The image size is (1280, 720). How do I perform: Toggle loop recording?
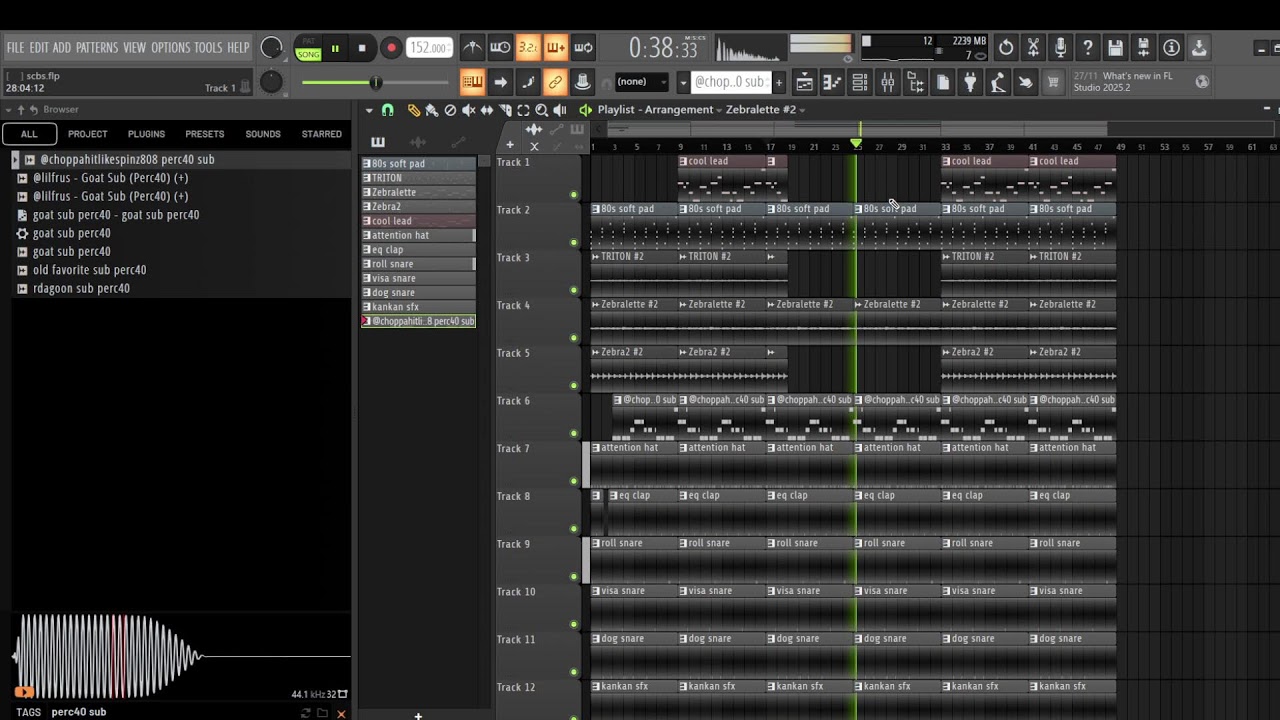(583, 47)
